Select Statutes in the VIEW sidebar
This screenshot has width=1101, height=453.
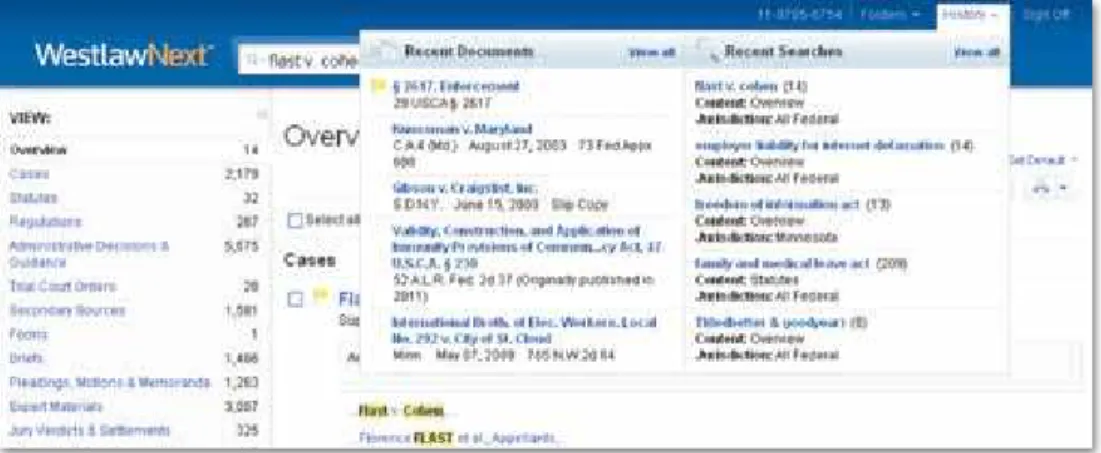(32, 198)
